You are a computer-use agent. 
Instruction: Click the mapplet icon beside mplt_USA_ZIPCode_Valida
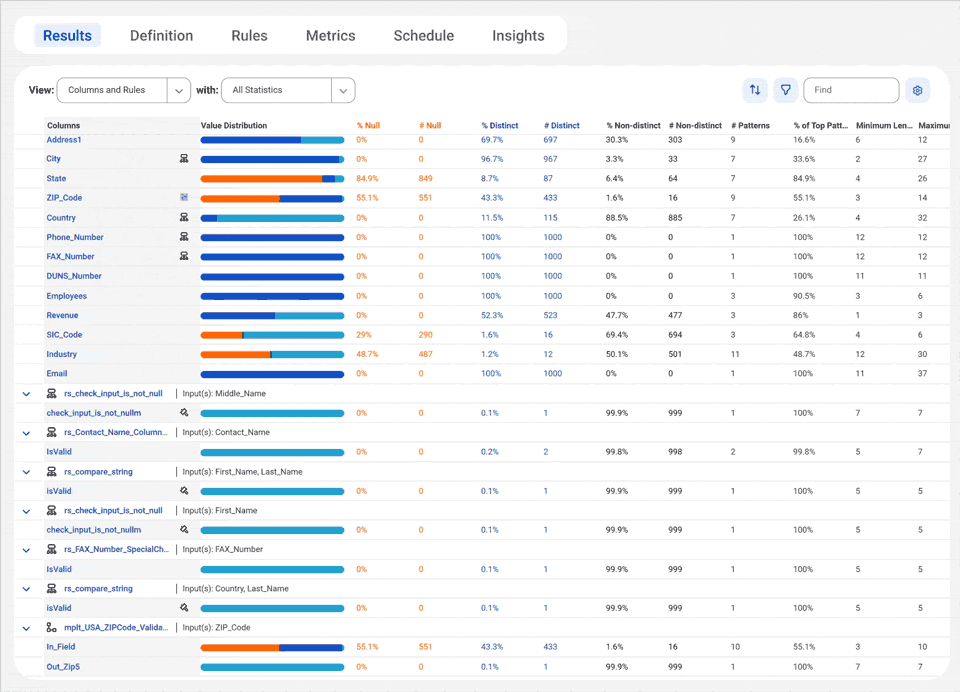pos(52,628)
